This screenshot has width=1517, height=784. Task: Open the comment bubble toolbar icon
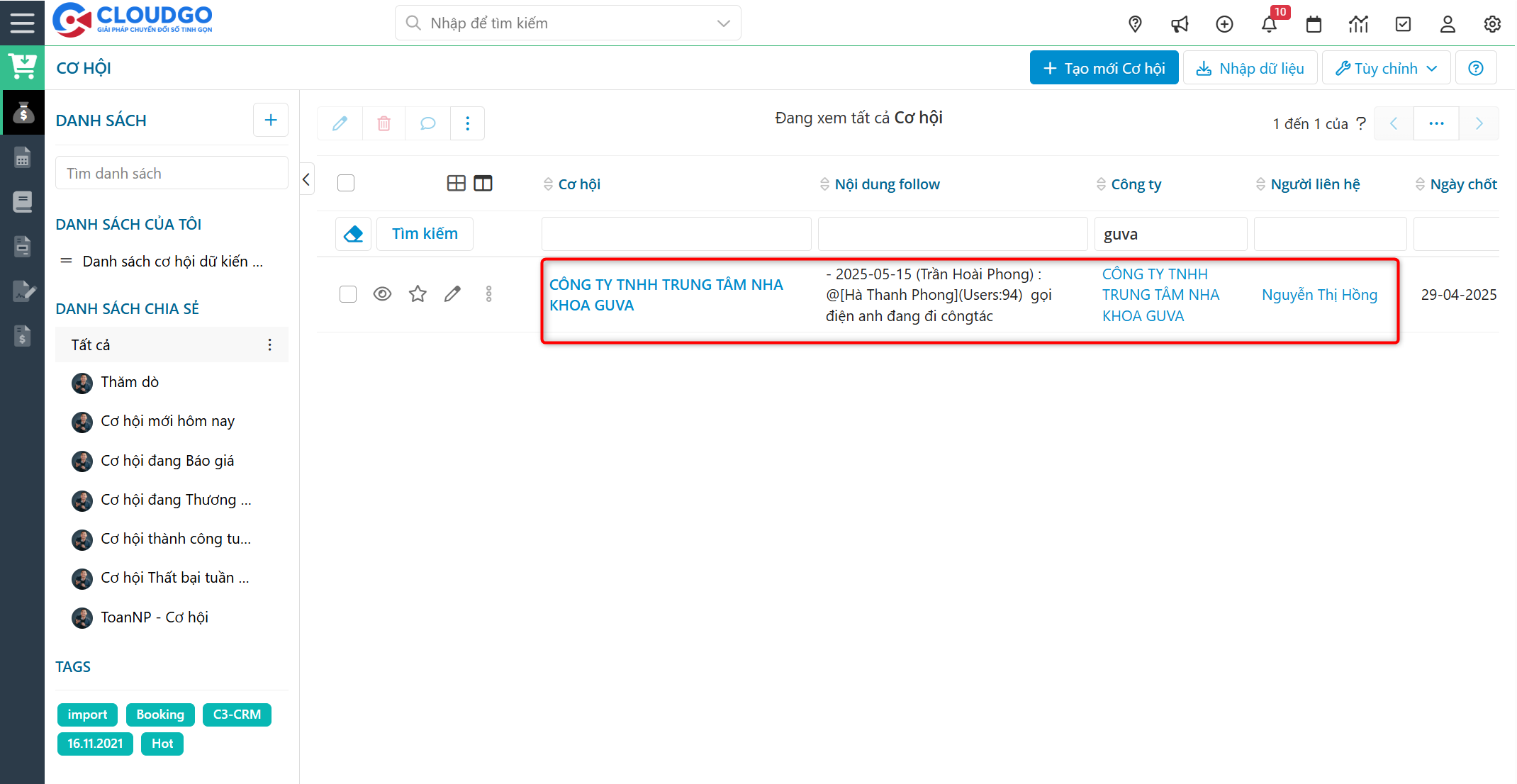tap(427, 123)
